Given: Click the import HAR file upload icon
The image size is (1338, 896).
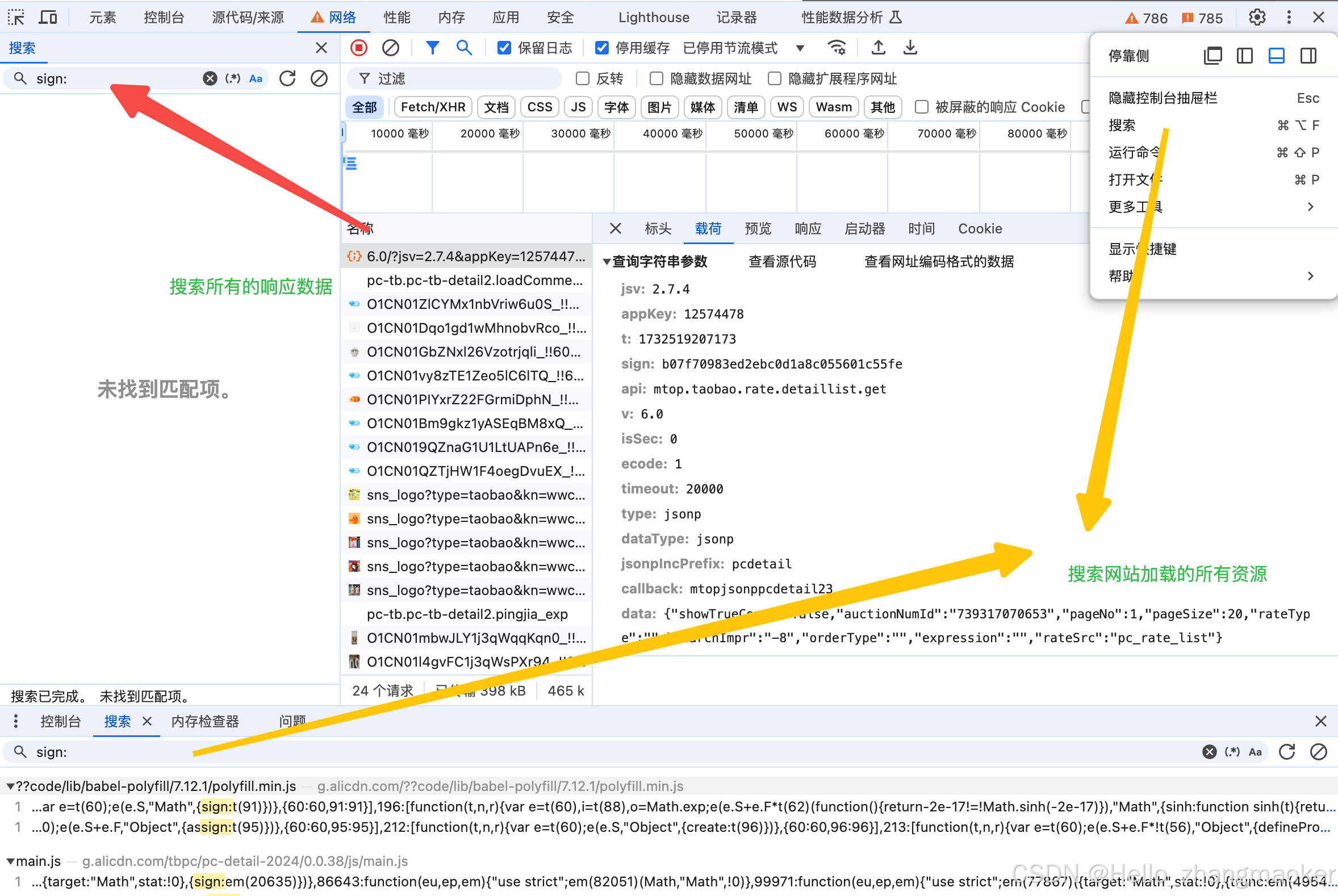Looking at the screenshot, I should 879,48.
